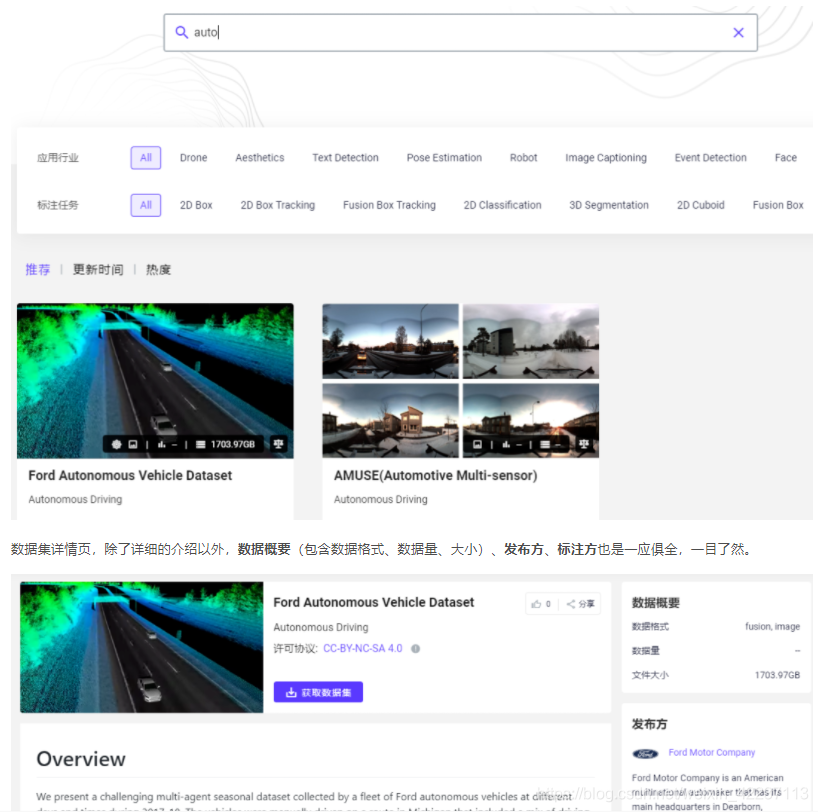Filter by Fusion Box Tracking
818x812 pixels.
(x=389, y=205)
